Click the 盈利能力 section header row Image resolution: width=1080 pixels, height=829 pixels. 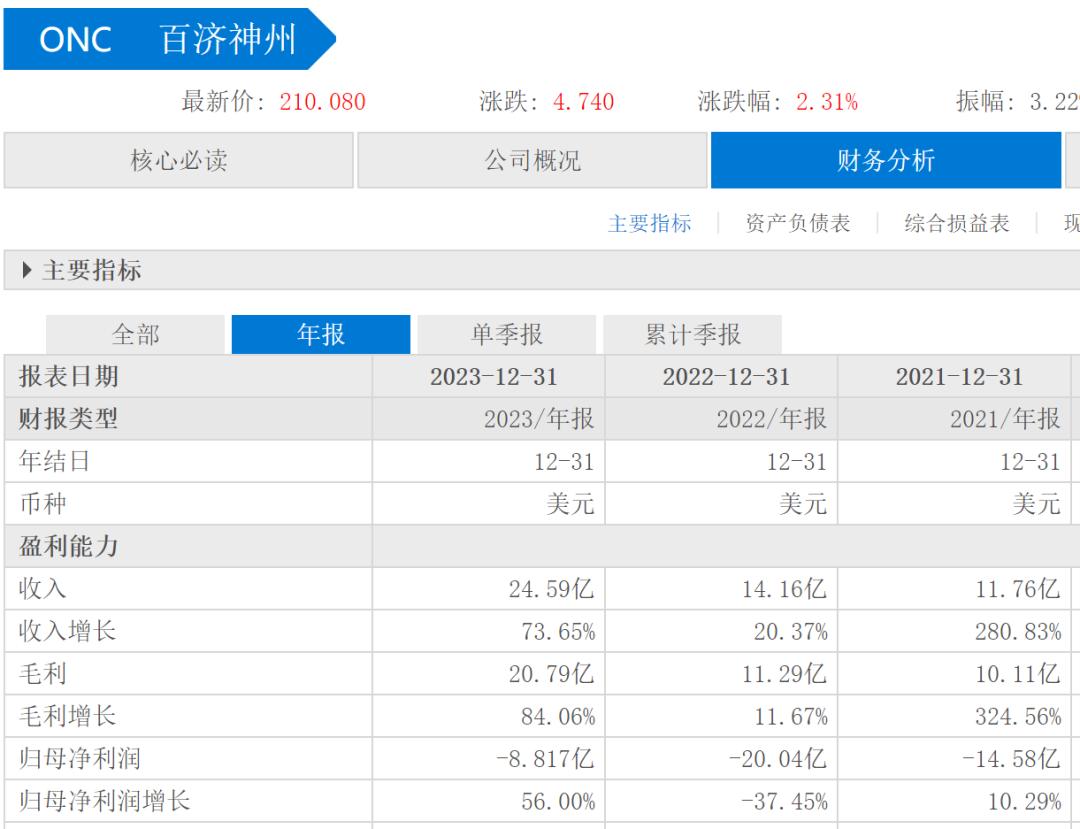point(541,546)
